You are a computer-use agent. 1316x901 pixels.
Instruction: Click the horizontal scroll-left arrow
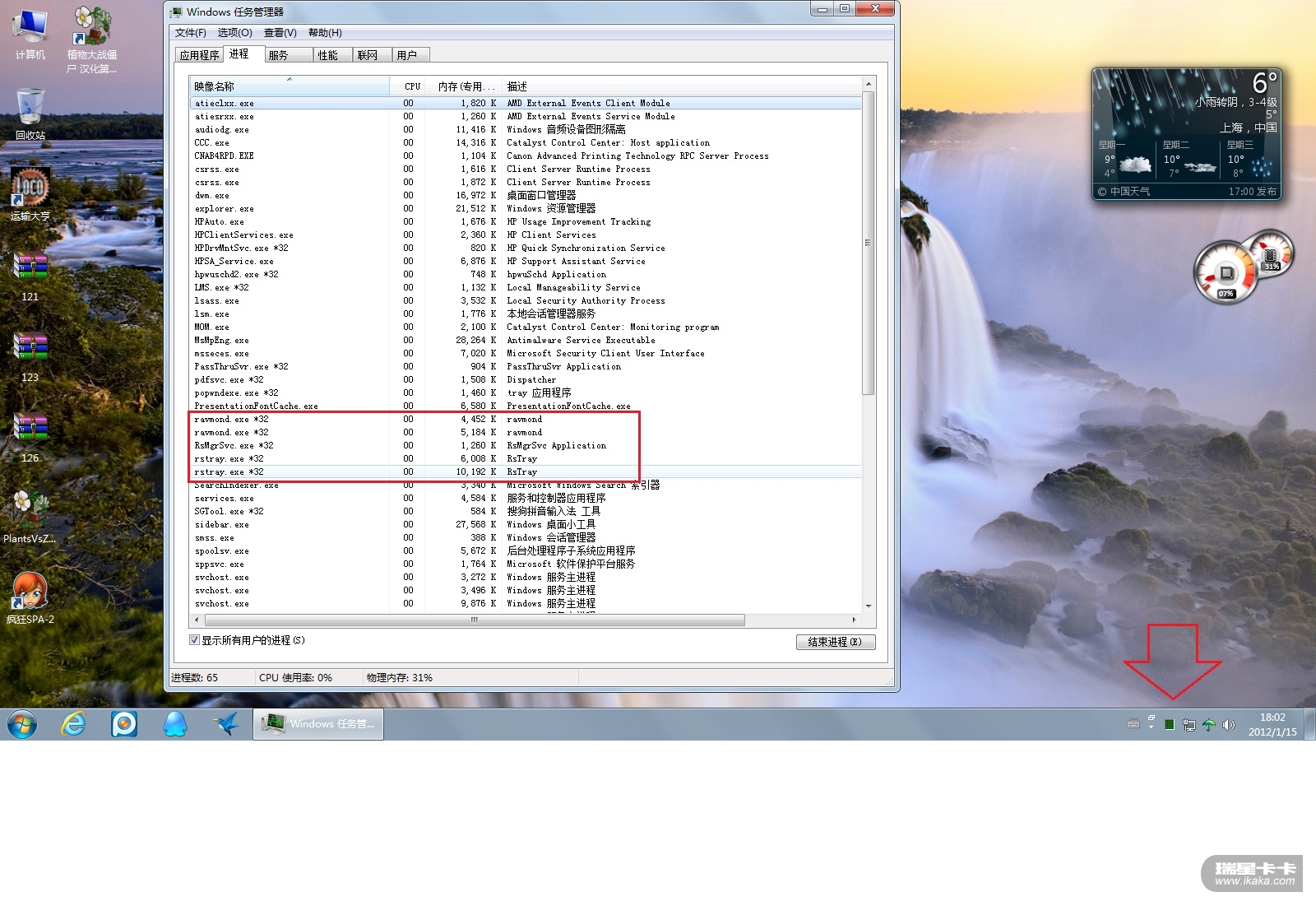(x=196, y=620)
